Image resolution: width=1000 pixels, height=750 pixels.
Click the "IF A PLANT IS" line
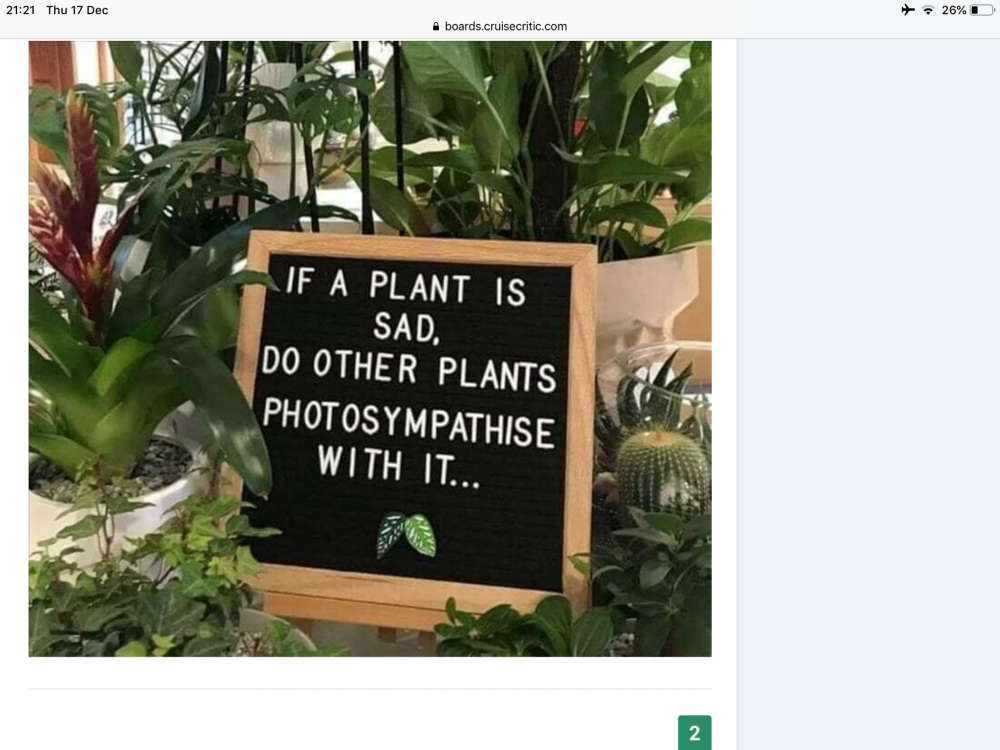click(x=406, y=287)
